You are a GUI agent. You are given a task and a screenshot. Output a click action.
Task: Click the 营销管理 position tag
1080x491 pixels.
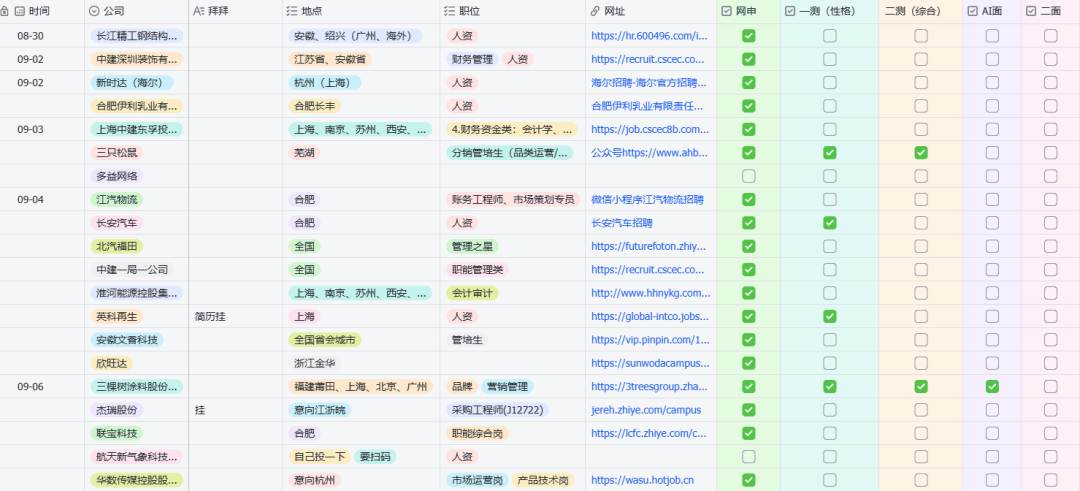click(507, 387)
